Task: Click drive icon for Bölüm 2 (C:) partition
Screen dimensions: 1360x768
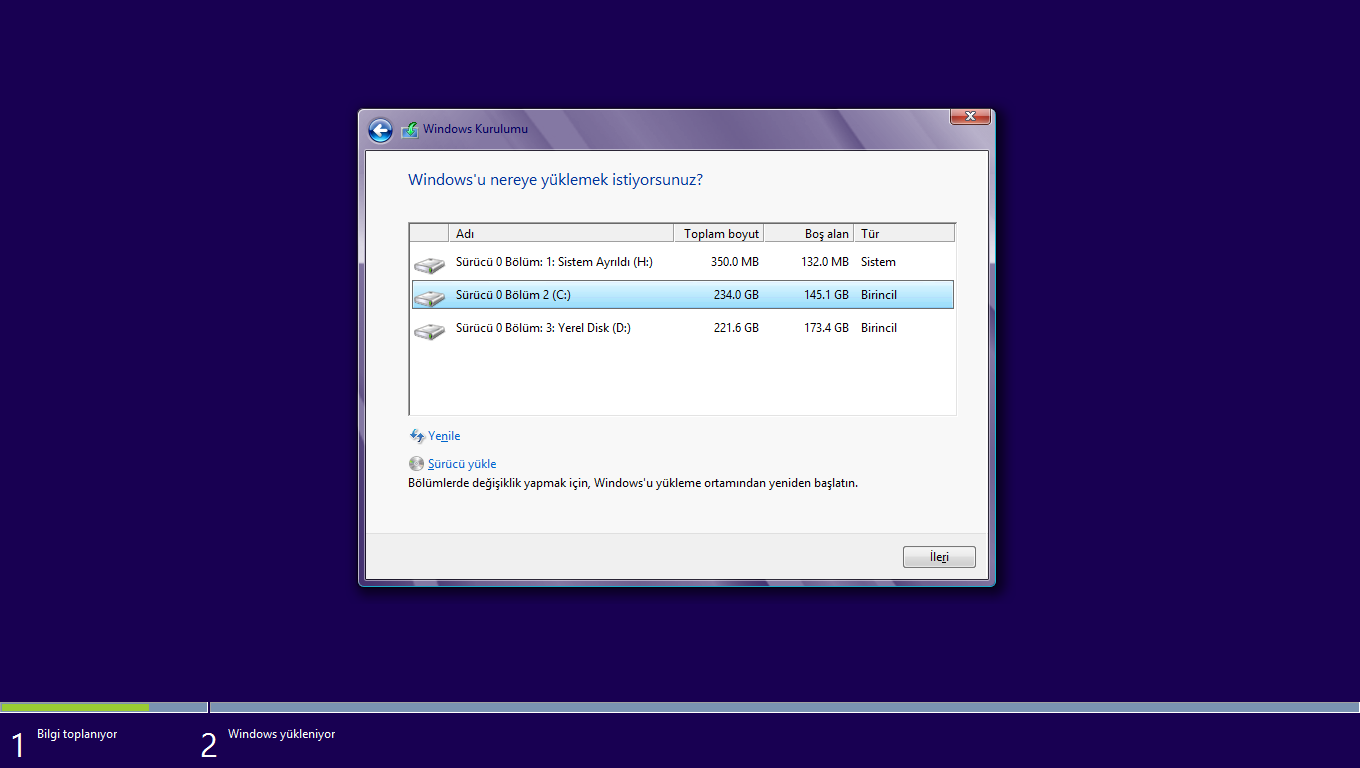Action: pos(429,298)
